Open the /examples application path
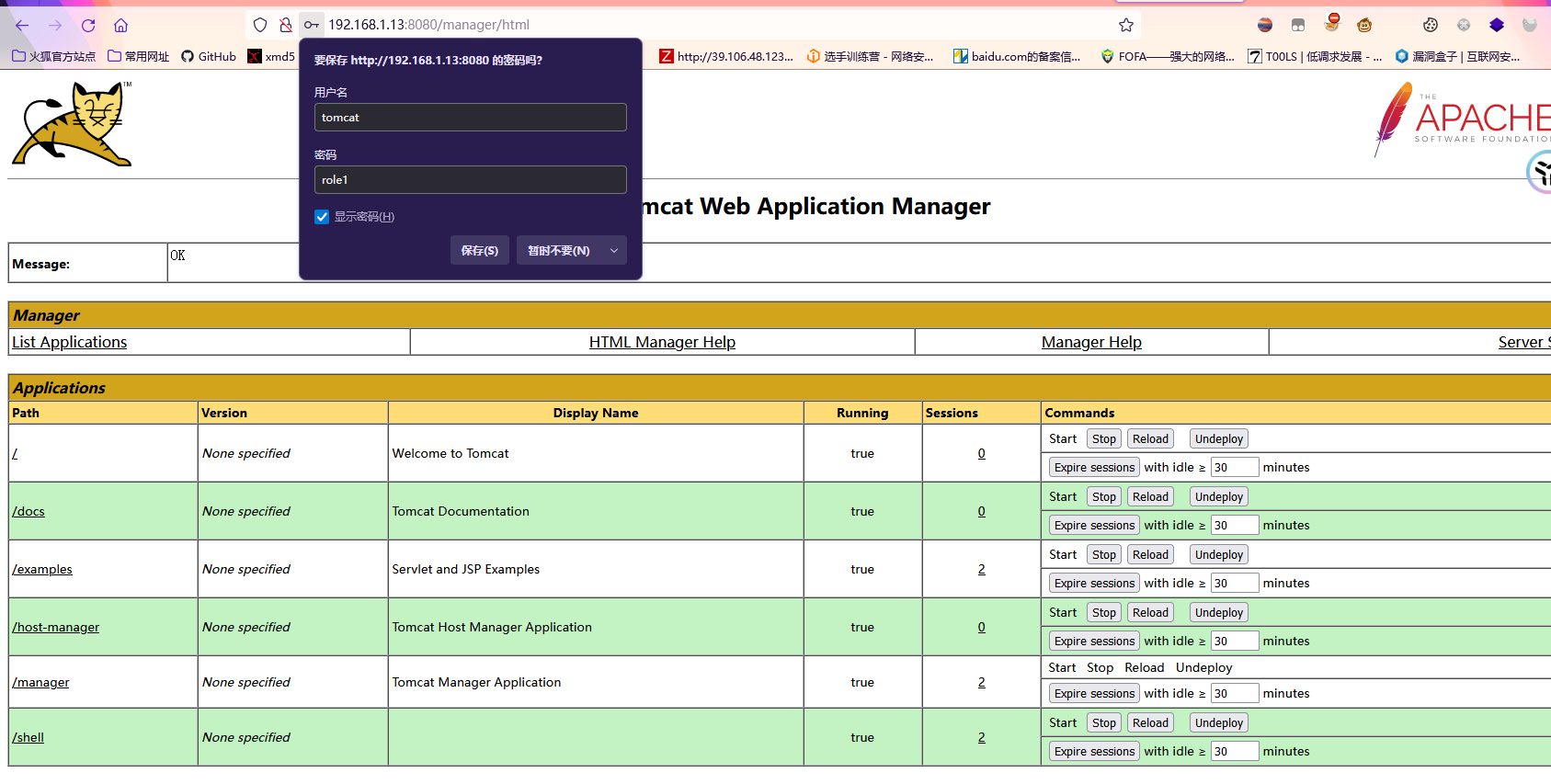The height and width of the screenshot is (784, 1551). click(x=42, y=569)
